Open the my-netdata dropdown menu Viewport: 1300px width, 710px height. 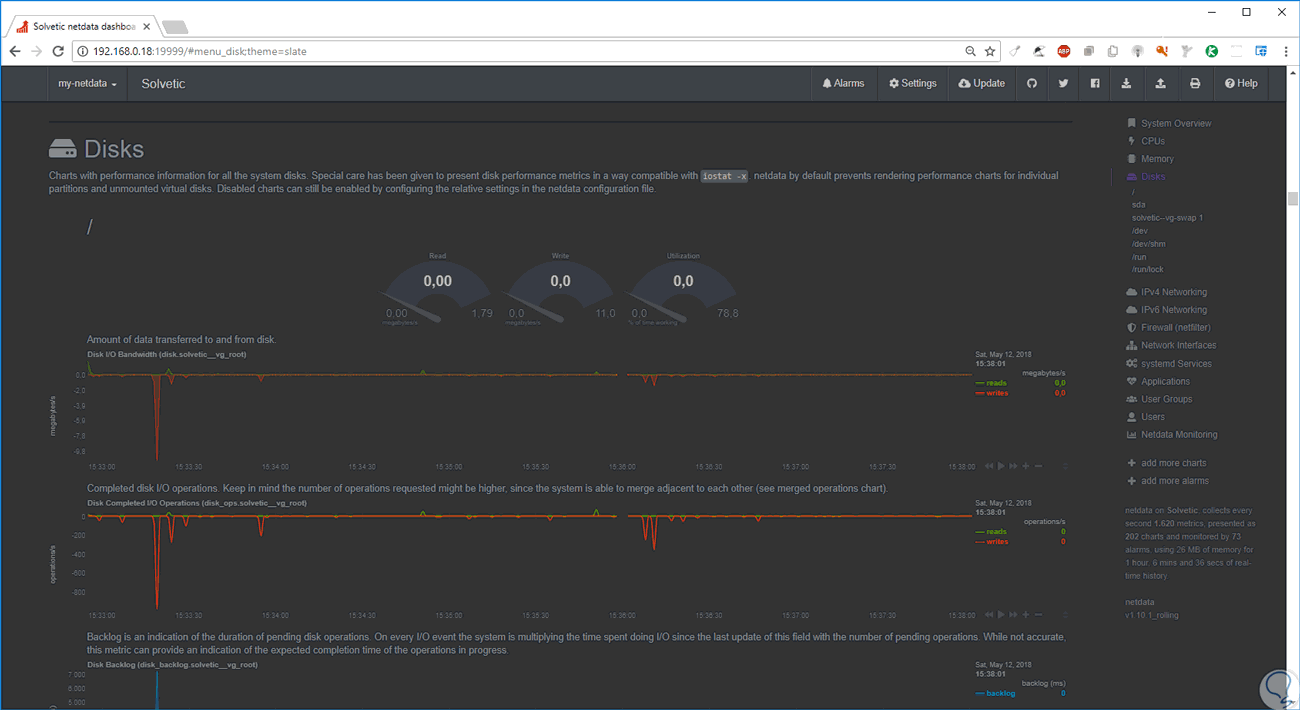point(87,84)
